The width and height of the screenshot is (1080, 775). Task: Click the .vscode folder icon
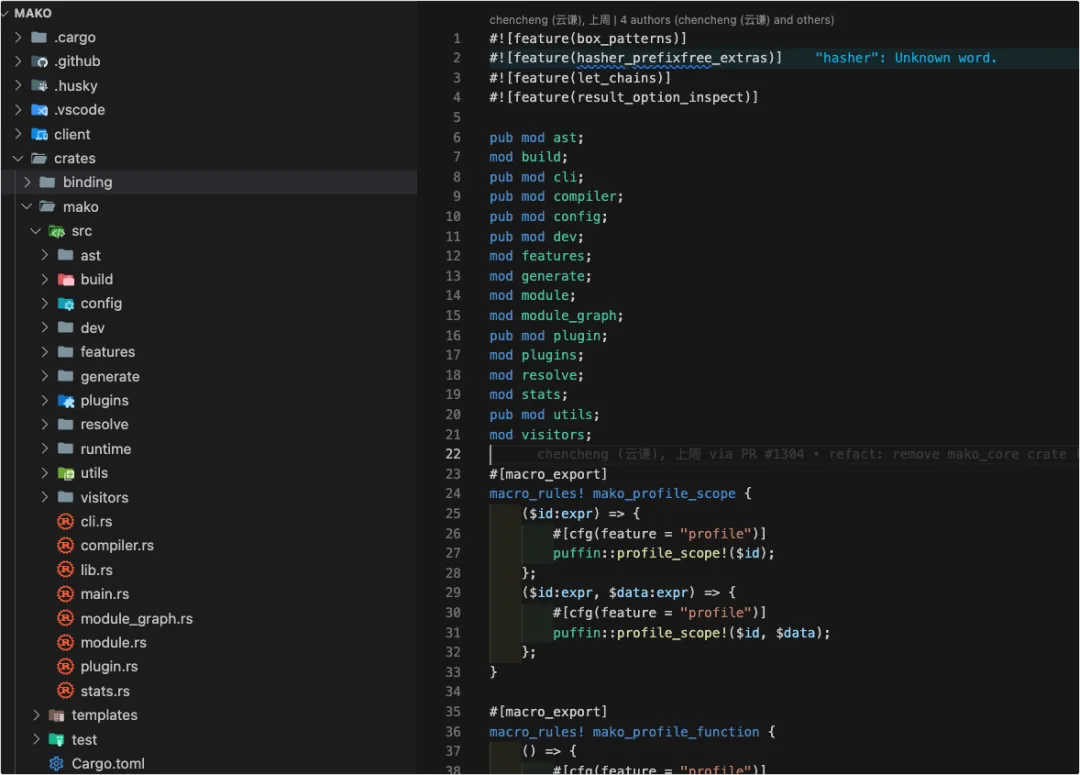[40, 110]
